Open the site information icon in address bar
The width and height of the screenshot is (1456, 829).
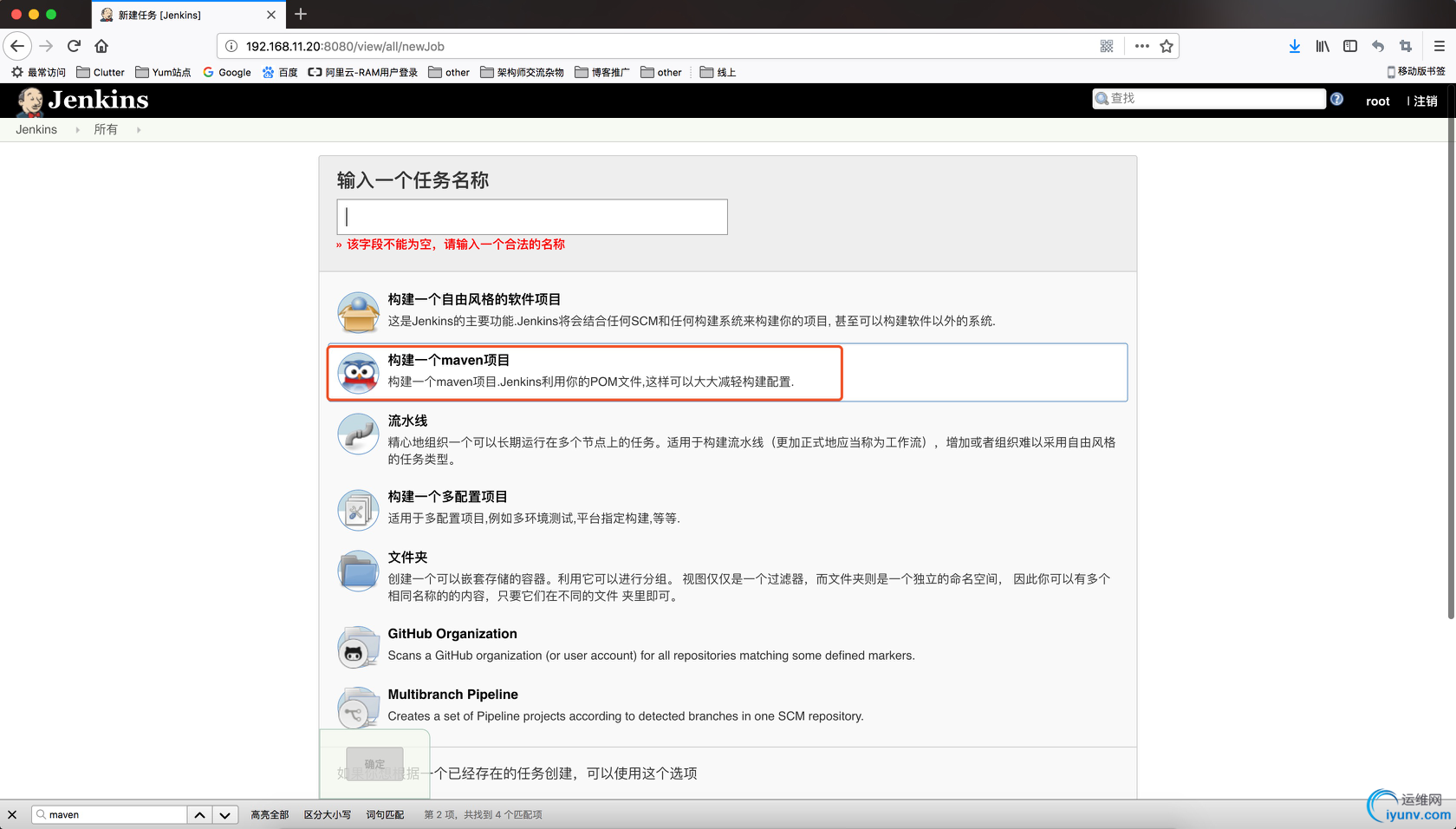point(231,46)
